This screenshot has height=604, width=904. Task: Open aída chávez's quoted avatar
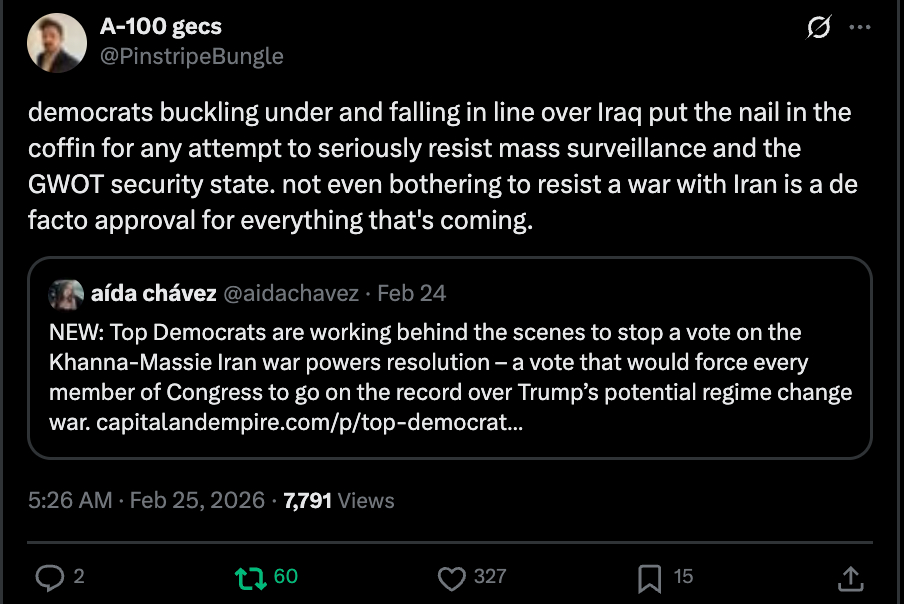point(70,293)
